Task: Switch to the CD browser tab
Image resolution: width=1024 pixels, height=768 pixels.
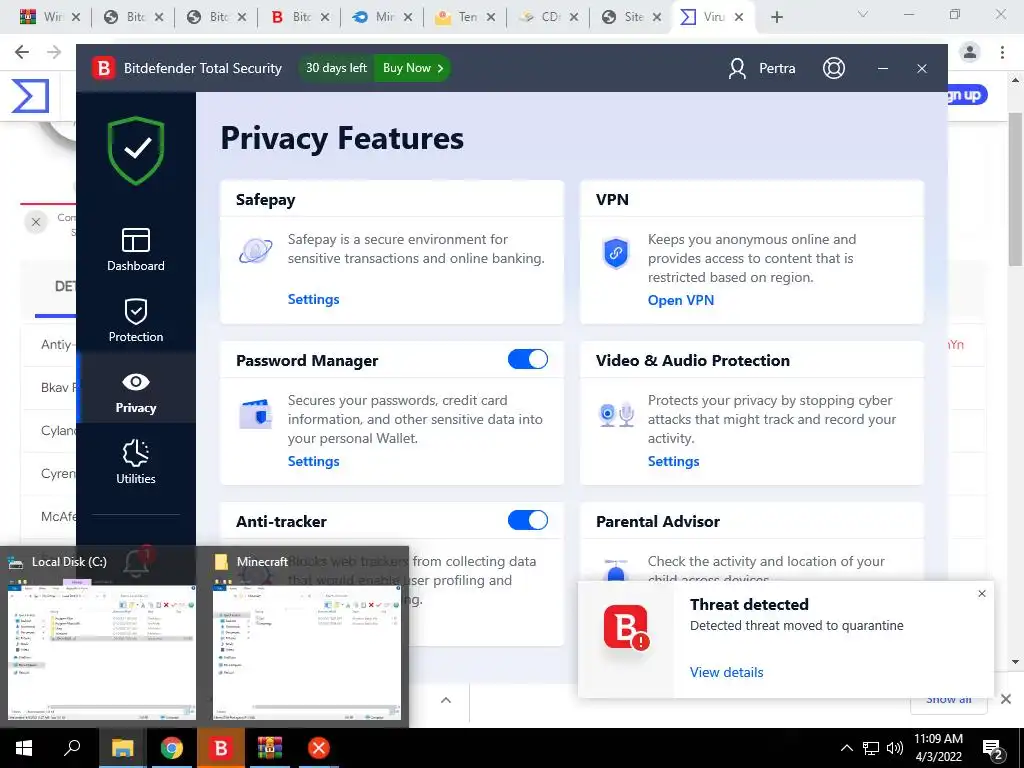Action: coord(548,17)
